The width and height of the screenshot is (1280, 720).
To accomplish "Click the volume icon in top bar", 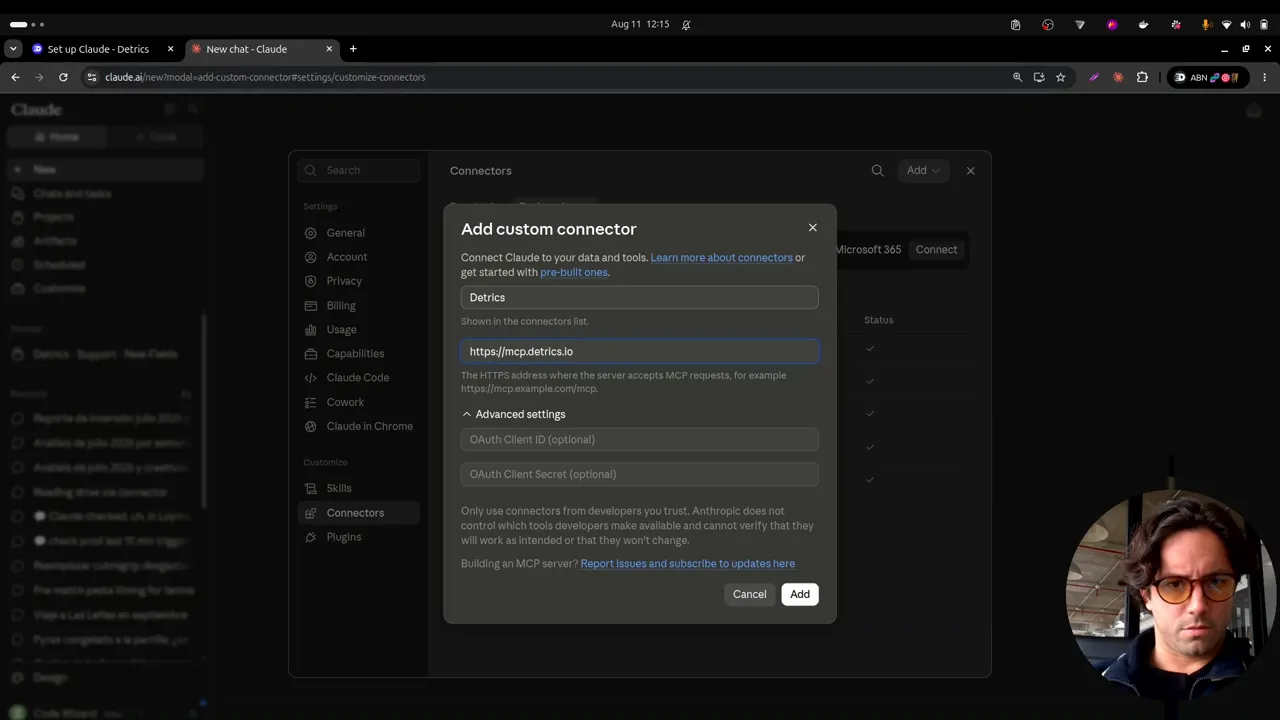I will [x=1245, y=24].
